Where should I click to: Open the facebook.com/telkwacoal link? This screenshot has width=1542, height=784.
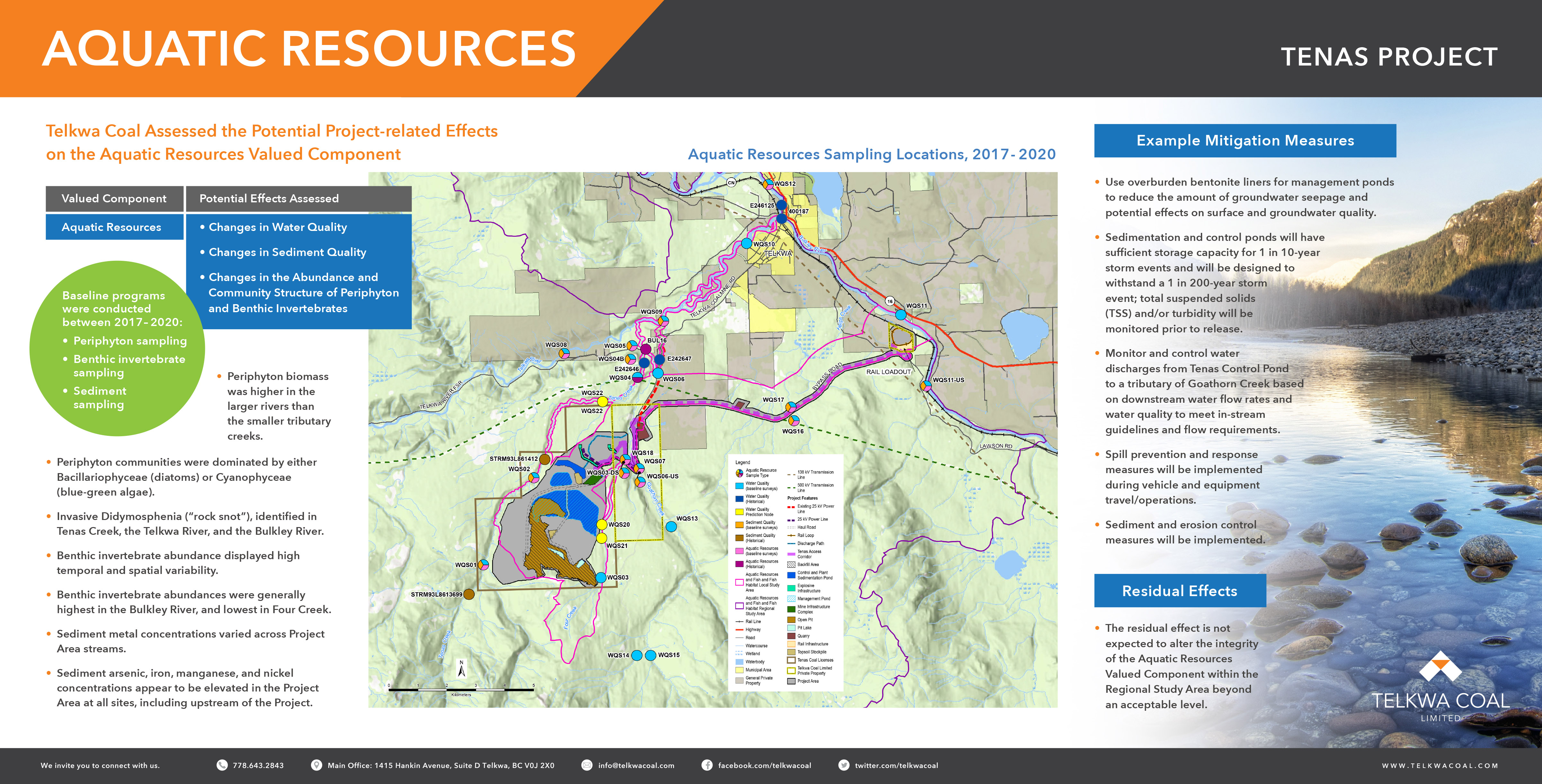pos(765,765)
